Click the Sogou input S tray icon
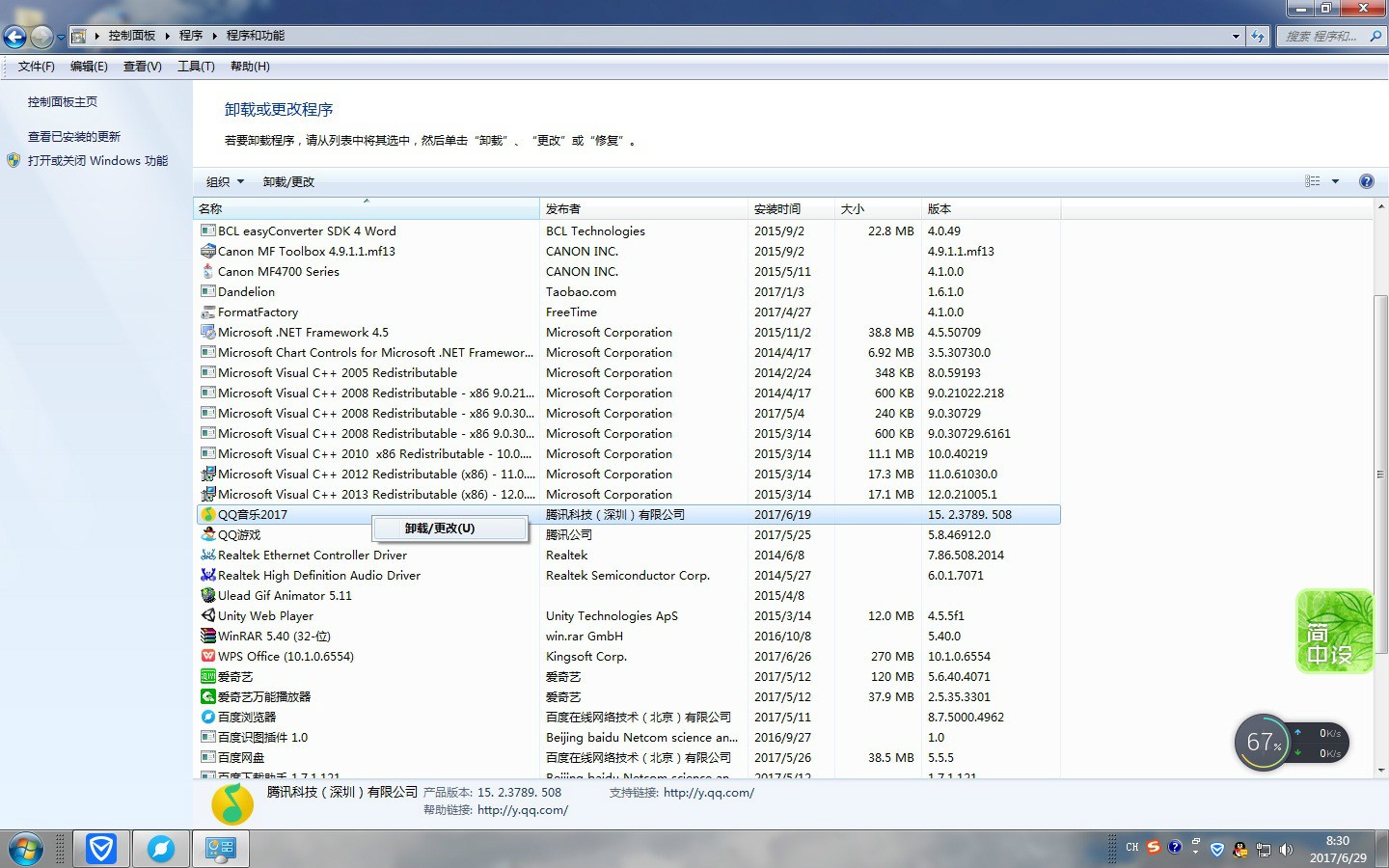 pos(1154,848)
